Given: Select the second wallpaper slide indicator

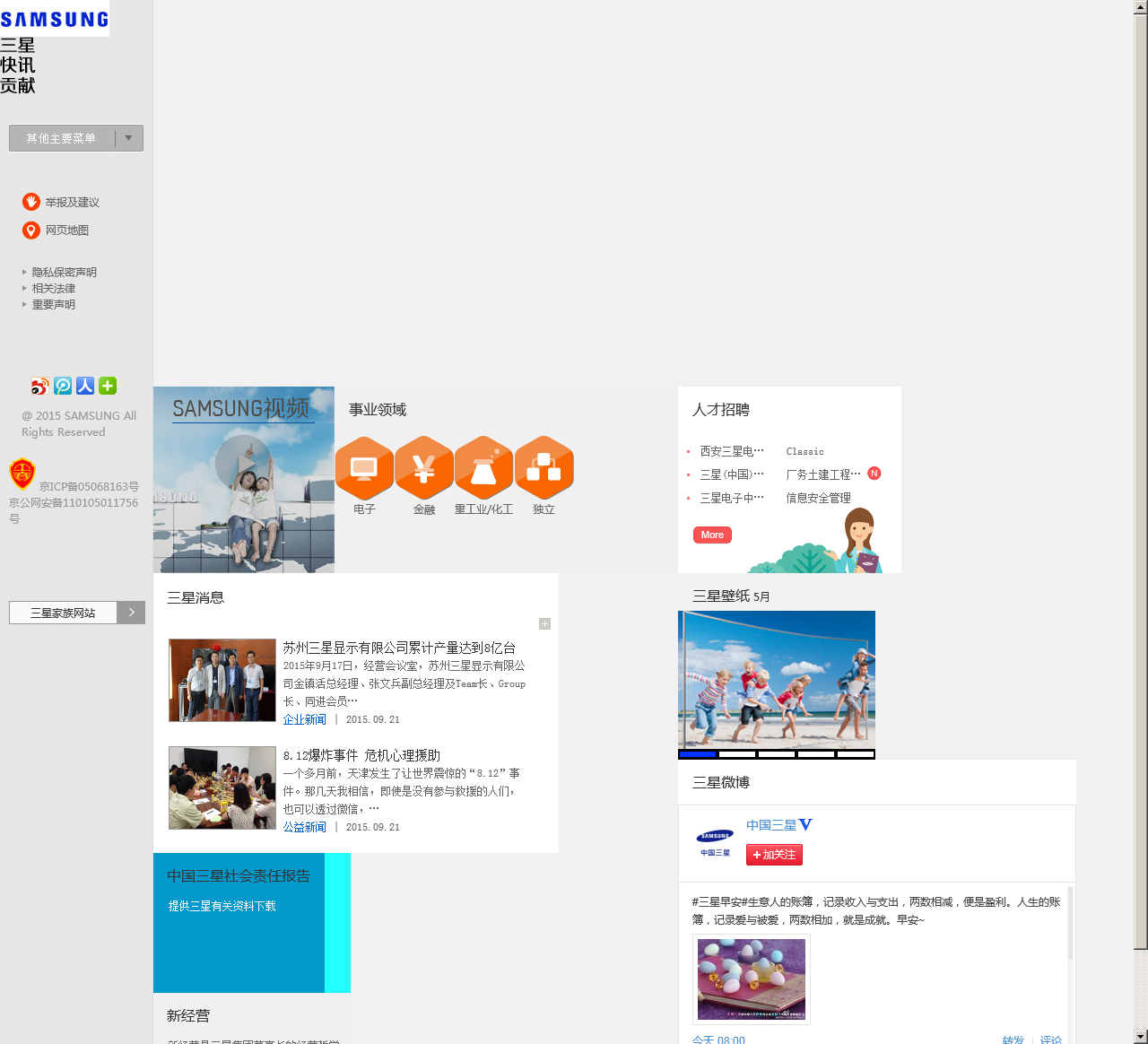Looking at the screenshot, I should tap(737, 754).
